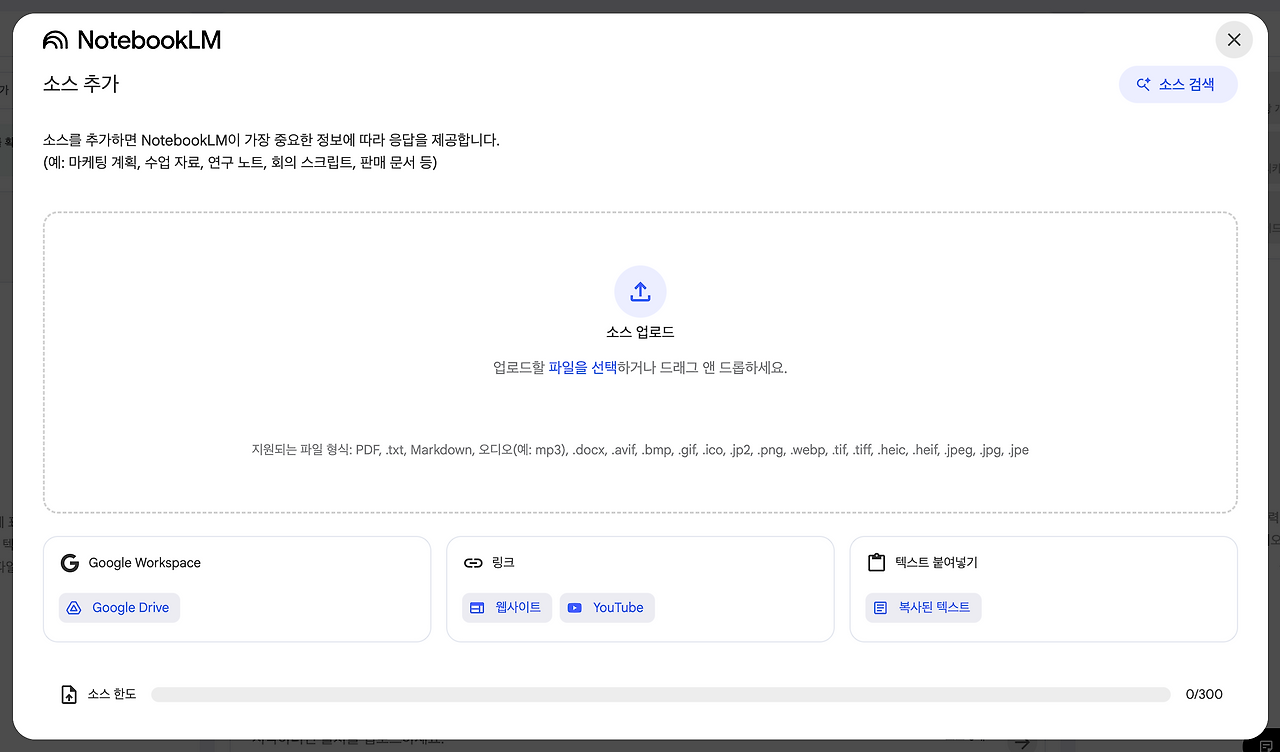Screen dimensions: 1280x752
Task: Click the document icon inside 복사된 텍스트 button
Action: (x=882, y=607)
